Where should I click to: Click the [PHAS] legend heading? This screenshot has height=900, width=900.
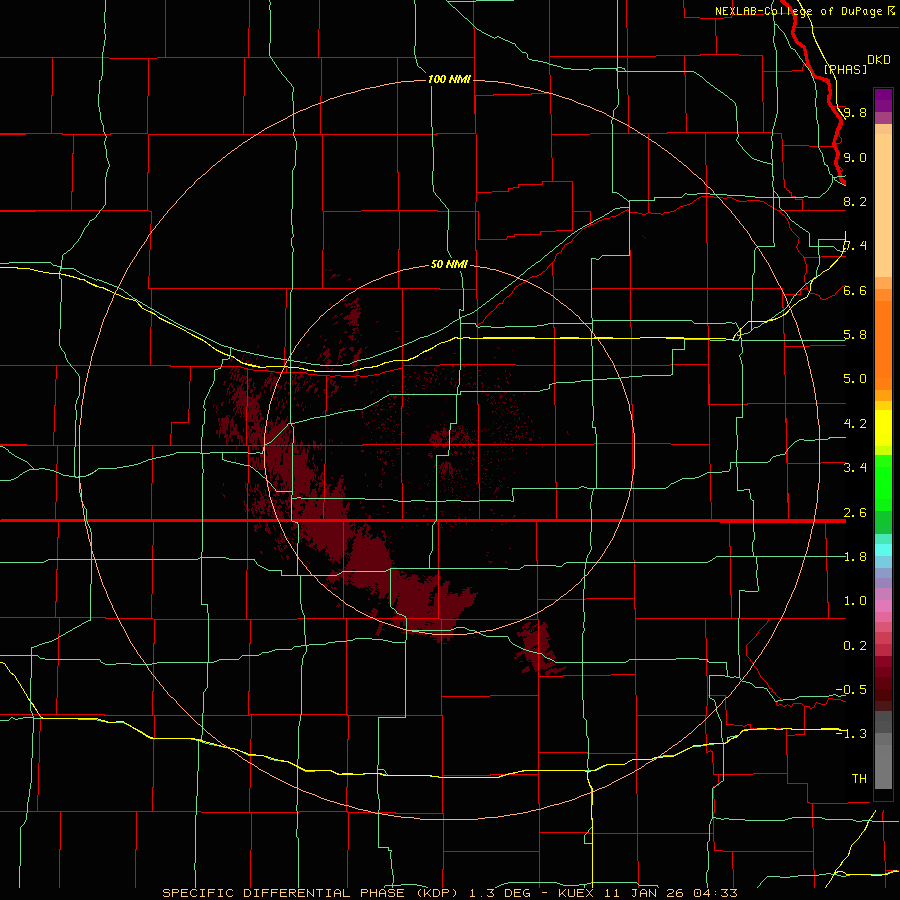[x=845, y=69]
